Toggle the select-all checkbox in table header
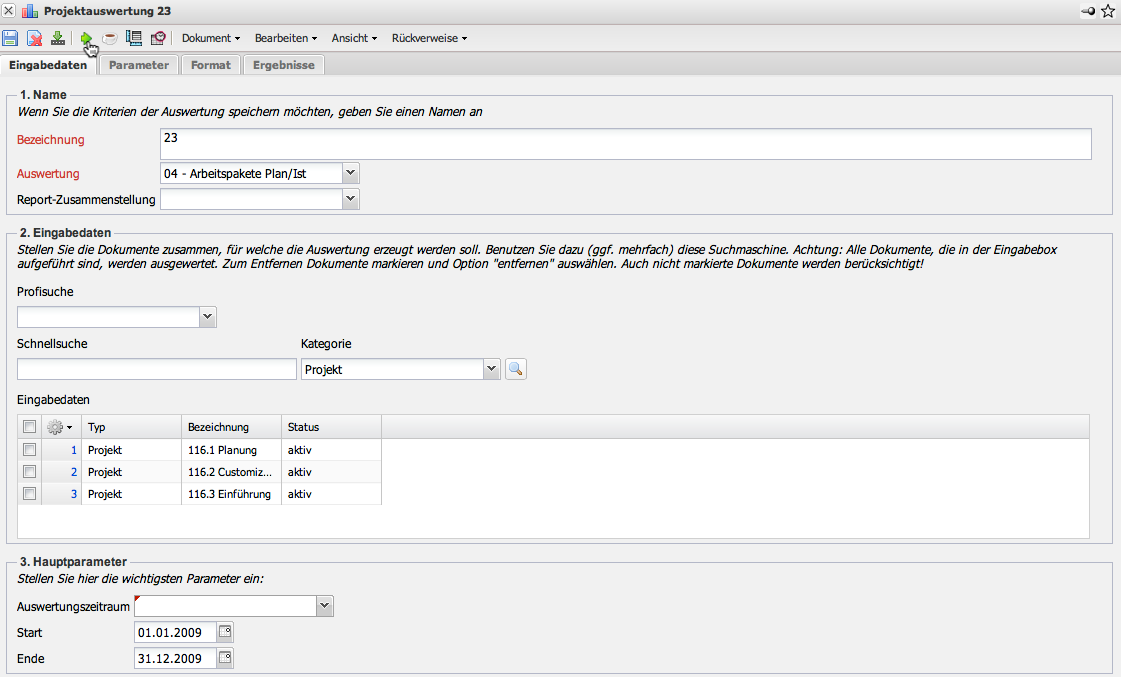The height and width of the screenshot is (677, 1121). 29,427
